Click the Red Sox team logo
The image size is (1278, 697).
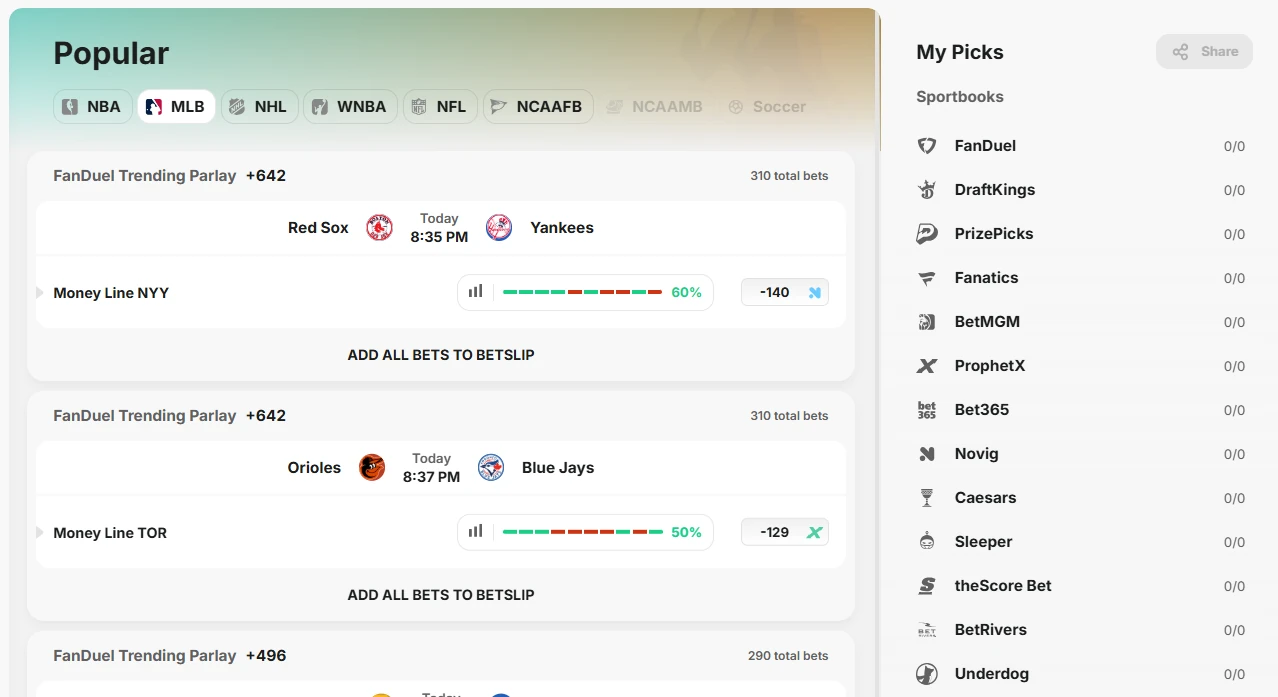coord(379,228)
